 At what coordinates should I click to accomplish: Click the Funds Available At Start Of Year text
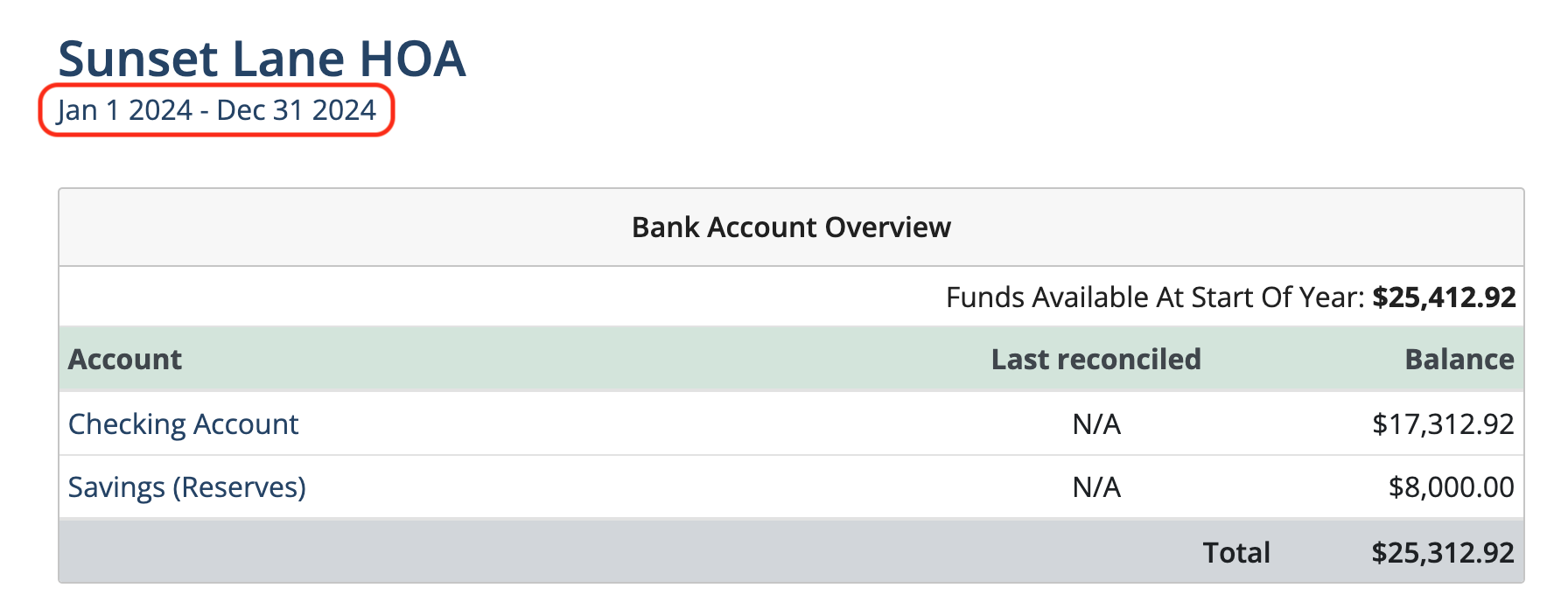click(x=1155, y=297)
